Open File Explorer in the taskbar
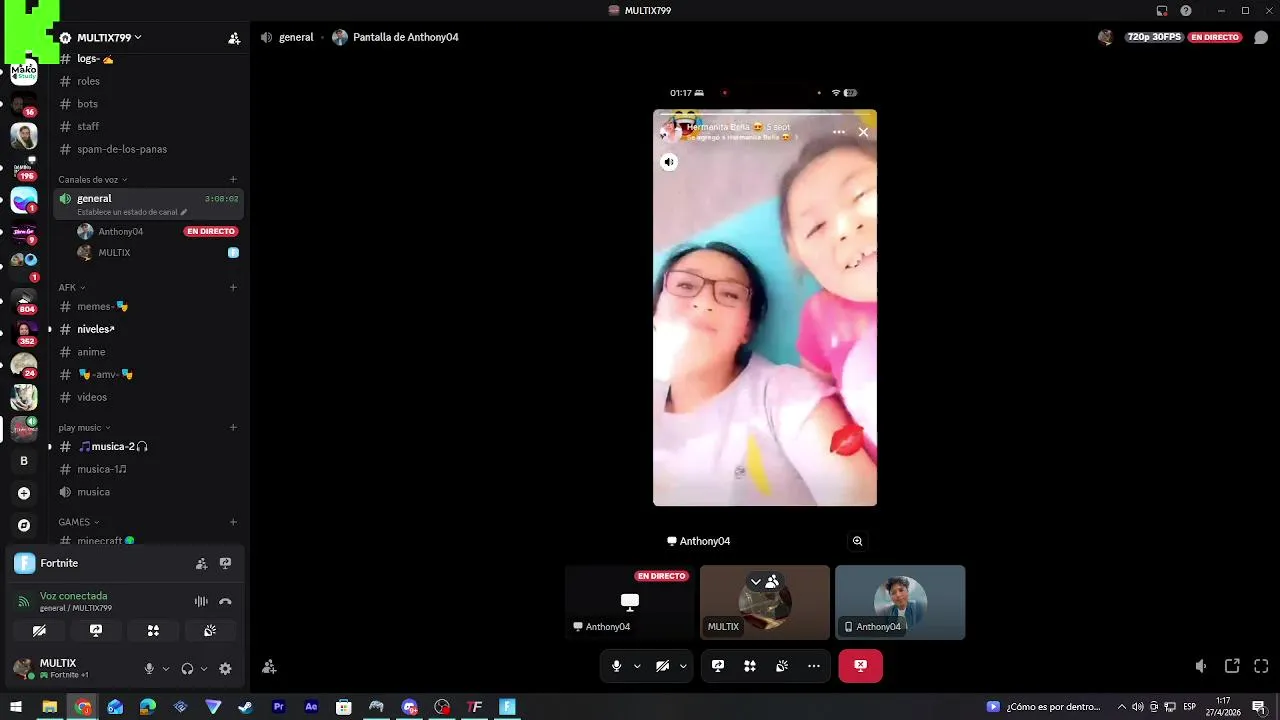 (x=49, y=707)
